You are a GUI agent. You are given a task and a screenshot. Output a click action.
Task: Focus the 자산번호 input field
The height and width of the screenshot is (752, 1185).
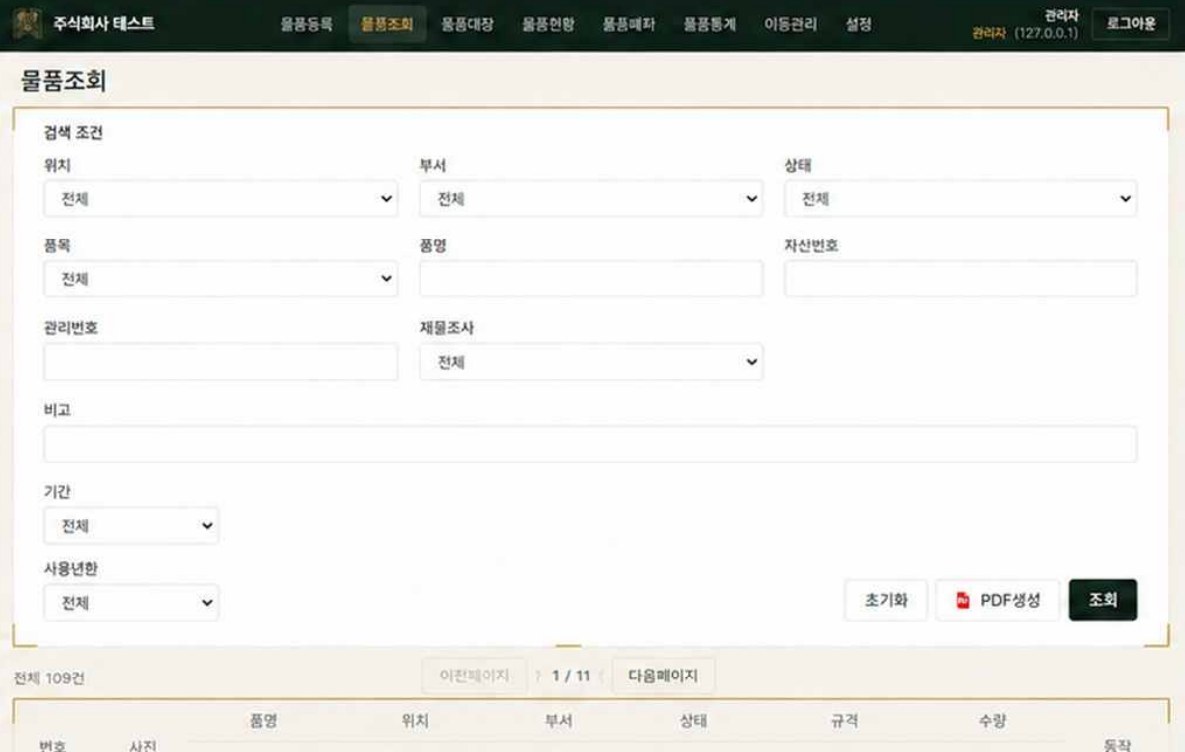[961, 279]
